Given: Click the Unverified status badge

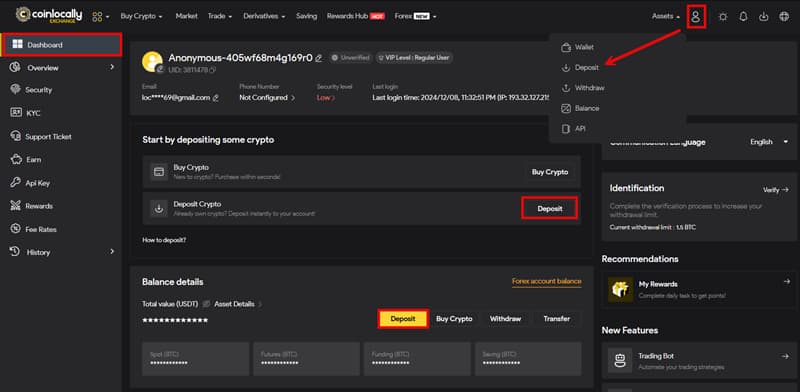Looking at the screenshot, I should pos(350,58).
